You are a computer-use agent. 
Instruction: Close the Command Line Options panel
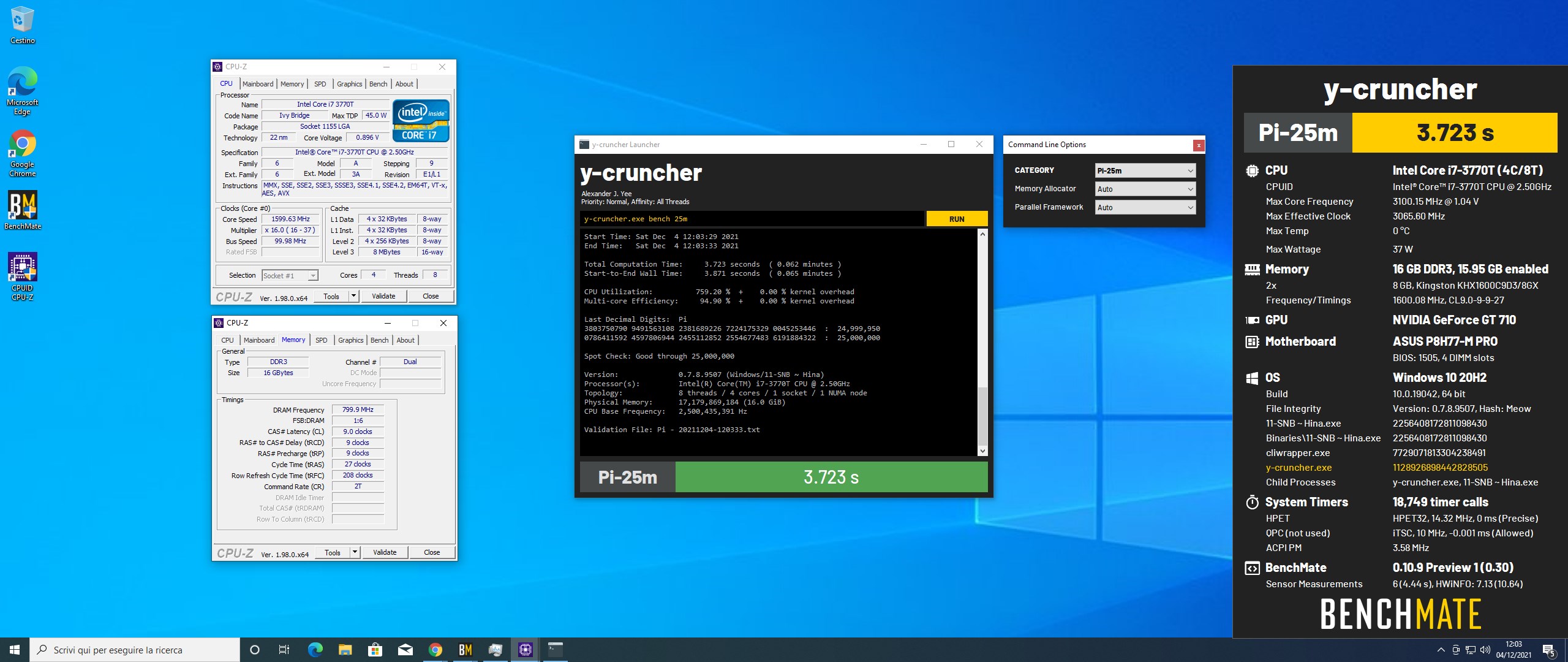point(1199,145)
